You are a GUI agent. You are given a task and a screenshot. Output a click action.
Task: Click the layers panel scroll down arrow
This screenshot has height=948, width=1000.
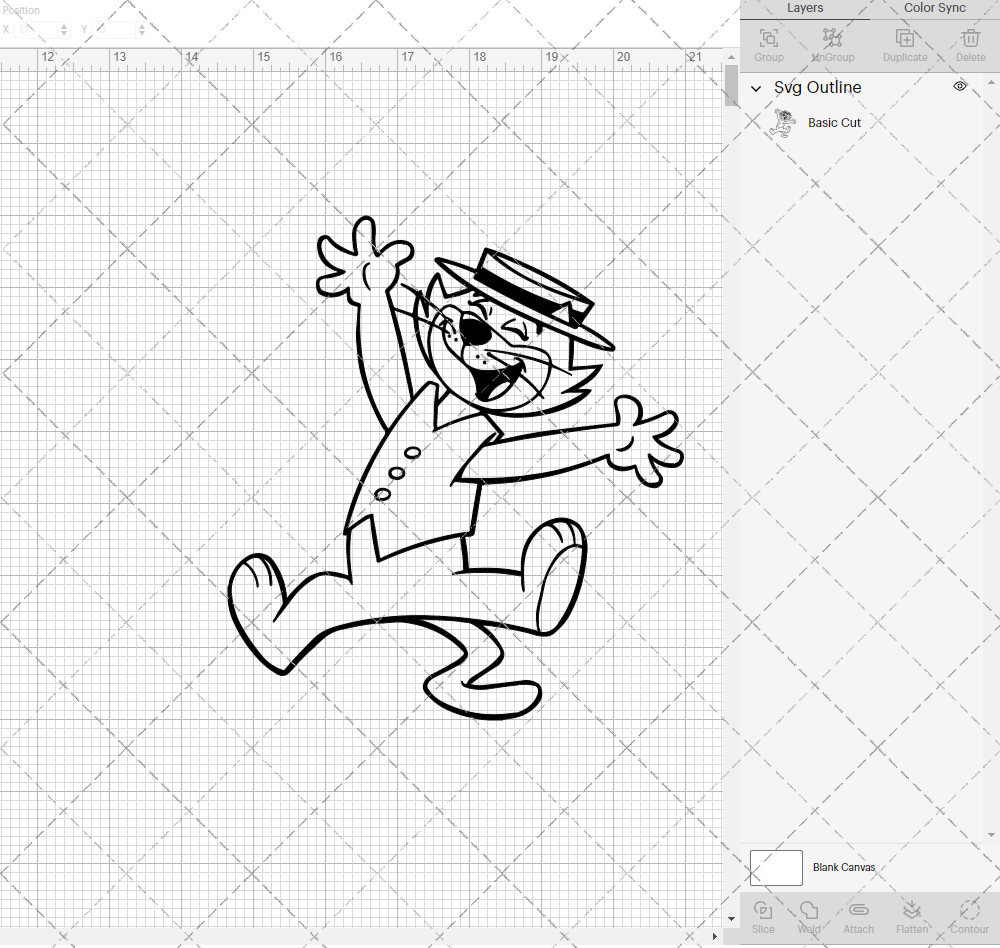pos(991,834)
